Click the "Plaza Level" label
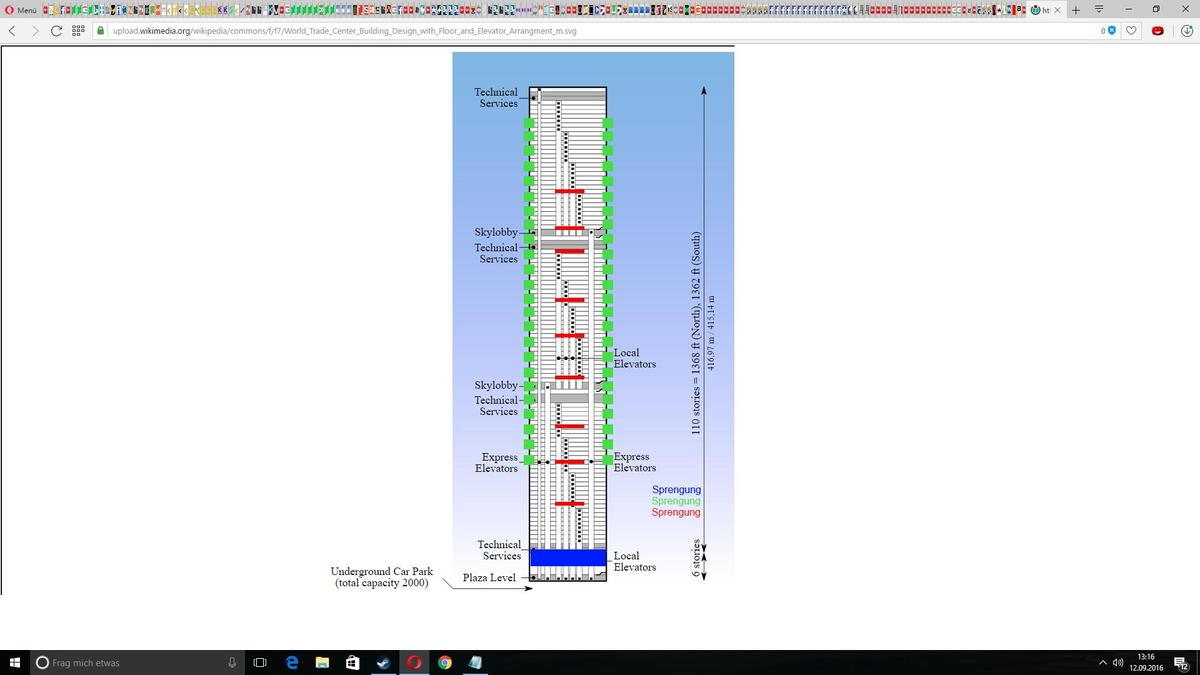The height and width of the screenshot is (675, 1200). click(x=489, y=578)
